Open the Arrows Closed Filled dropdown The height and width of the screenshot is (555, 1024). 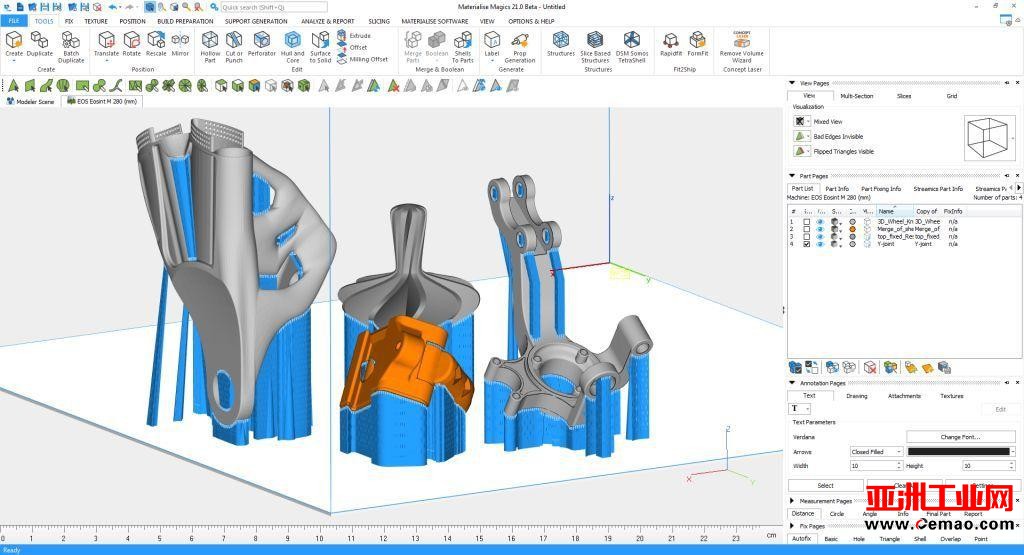coord(876,451)
